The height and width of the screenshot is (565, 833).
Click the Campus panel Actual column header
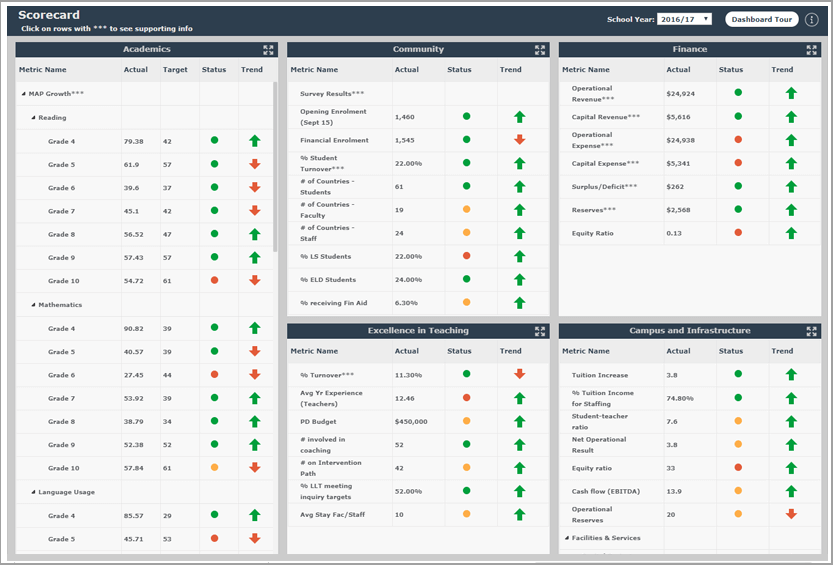point(678,351)
